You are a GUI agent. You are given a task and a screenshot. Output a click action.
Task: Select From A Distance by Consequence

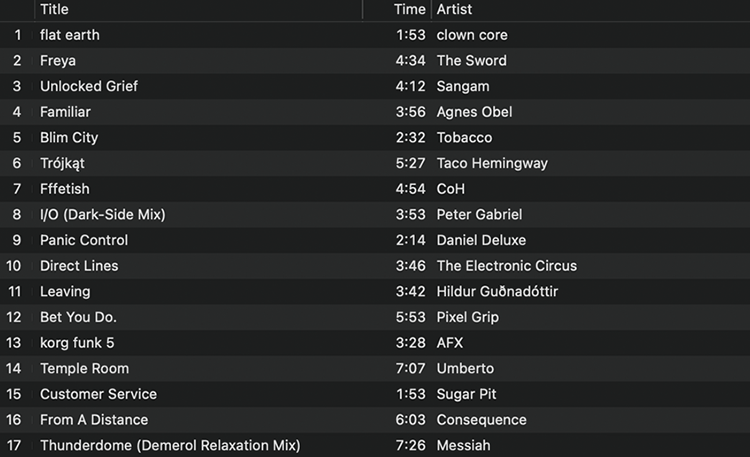click(375, 420)
